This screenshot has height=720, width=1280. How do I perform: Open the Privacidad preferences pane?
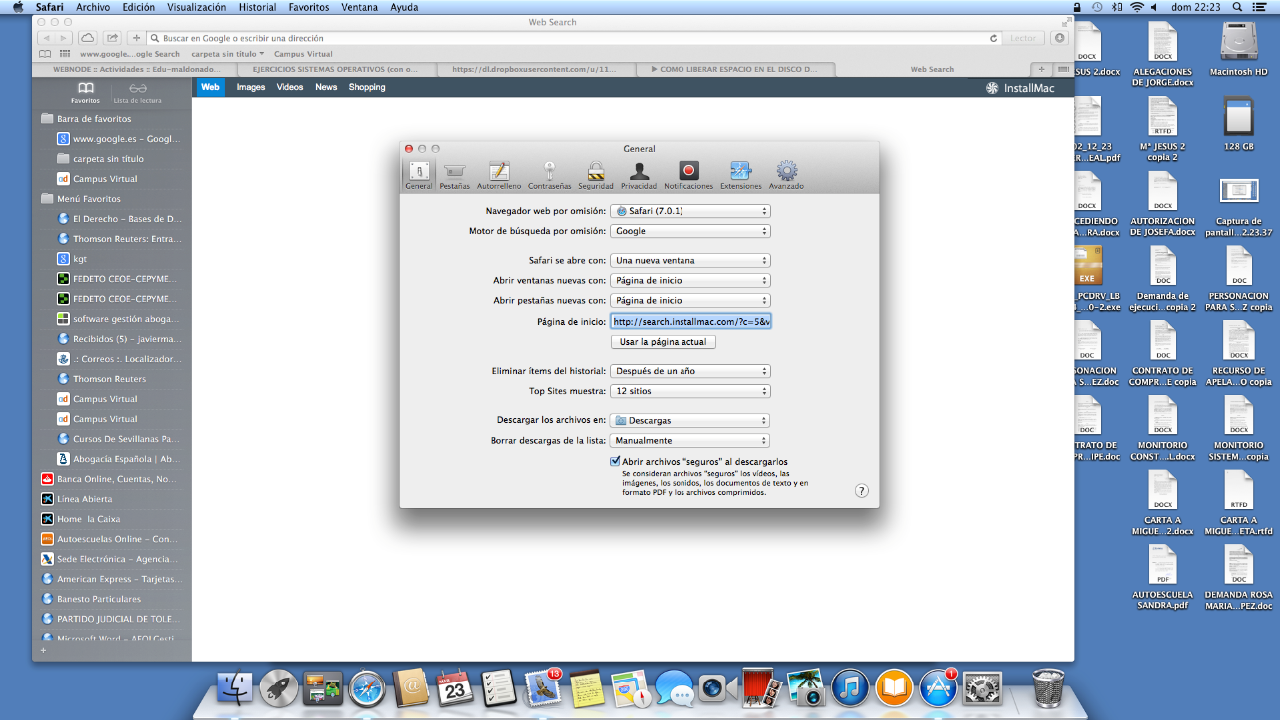click(639, 173)
